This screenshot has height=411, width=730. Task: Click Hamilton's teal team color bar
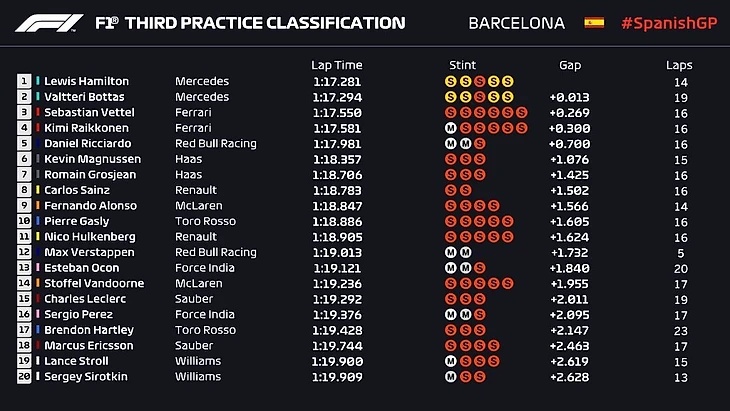pyautogui.click(x=38, y=81)
